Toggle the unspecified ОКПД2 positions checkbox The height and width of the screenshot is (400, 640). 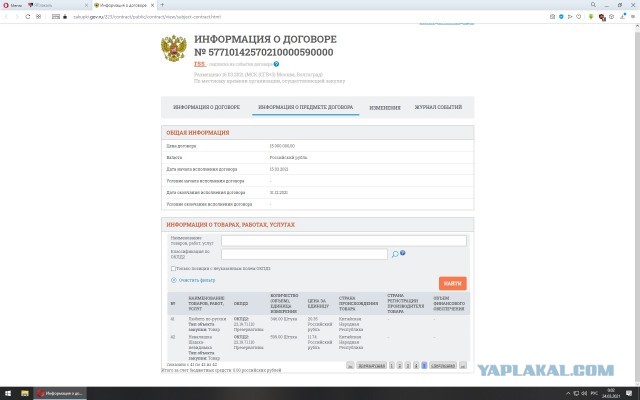[173, 269]
